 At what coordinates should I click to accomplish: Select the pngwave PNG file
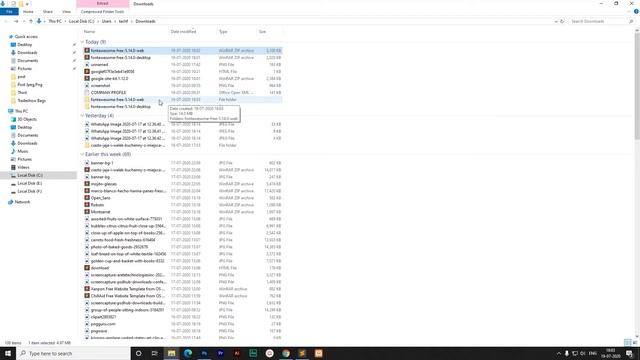[x=99, y=331]
